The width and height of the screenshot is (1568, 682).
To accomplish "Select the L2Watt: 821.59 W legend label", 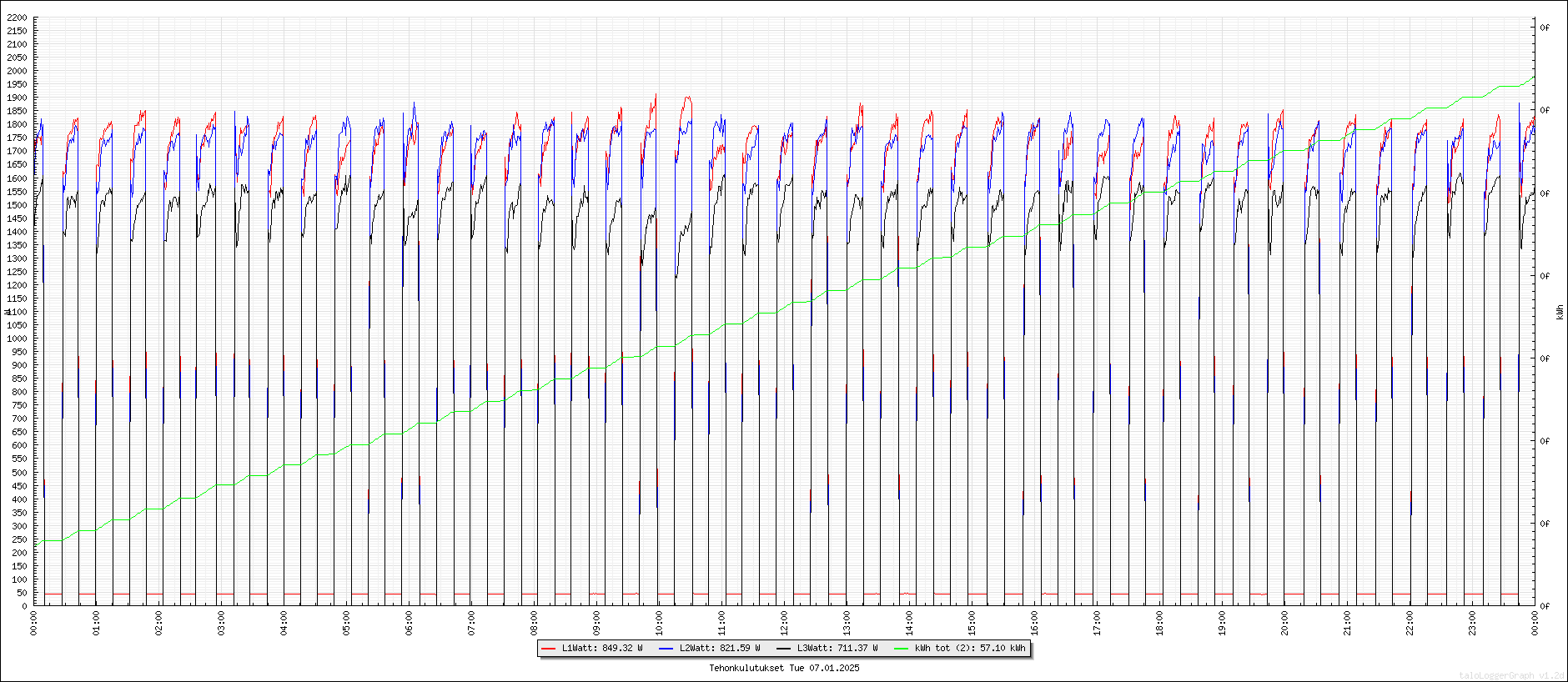I will 720,649.
